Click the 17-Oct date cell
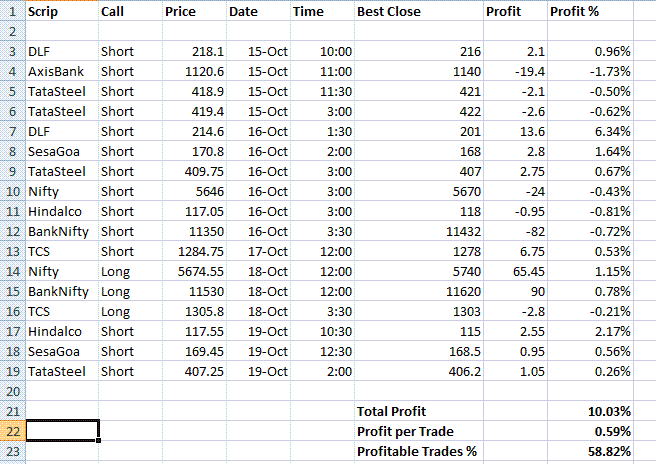The width and height of the screenshot is (656, 464). coord(259,251)
